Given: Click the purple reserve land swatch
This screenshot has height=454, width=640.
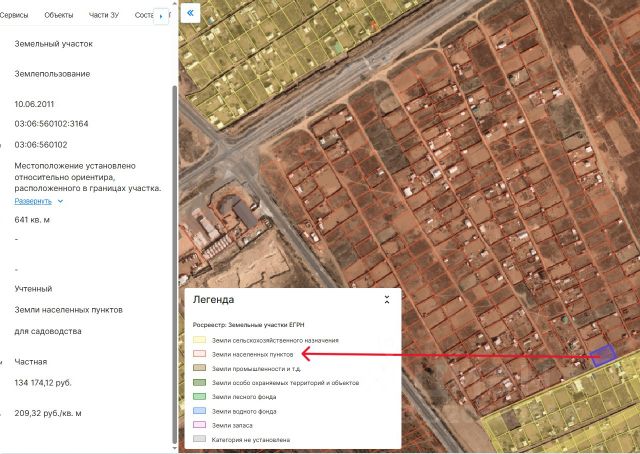Looking at the screenshot, I should pyautogui.click(x=199, y=425).
